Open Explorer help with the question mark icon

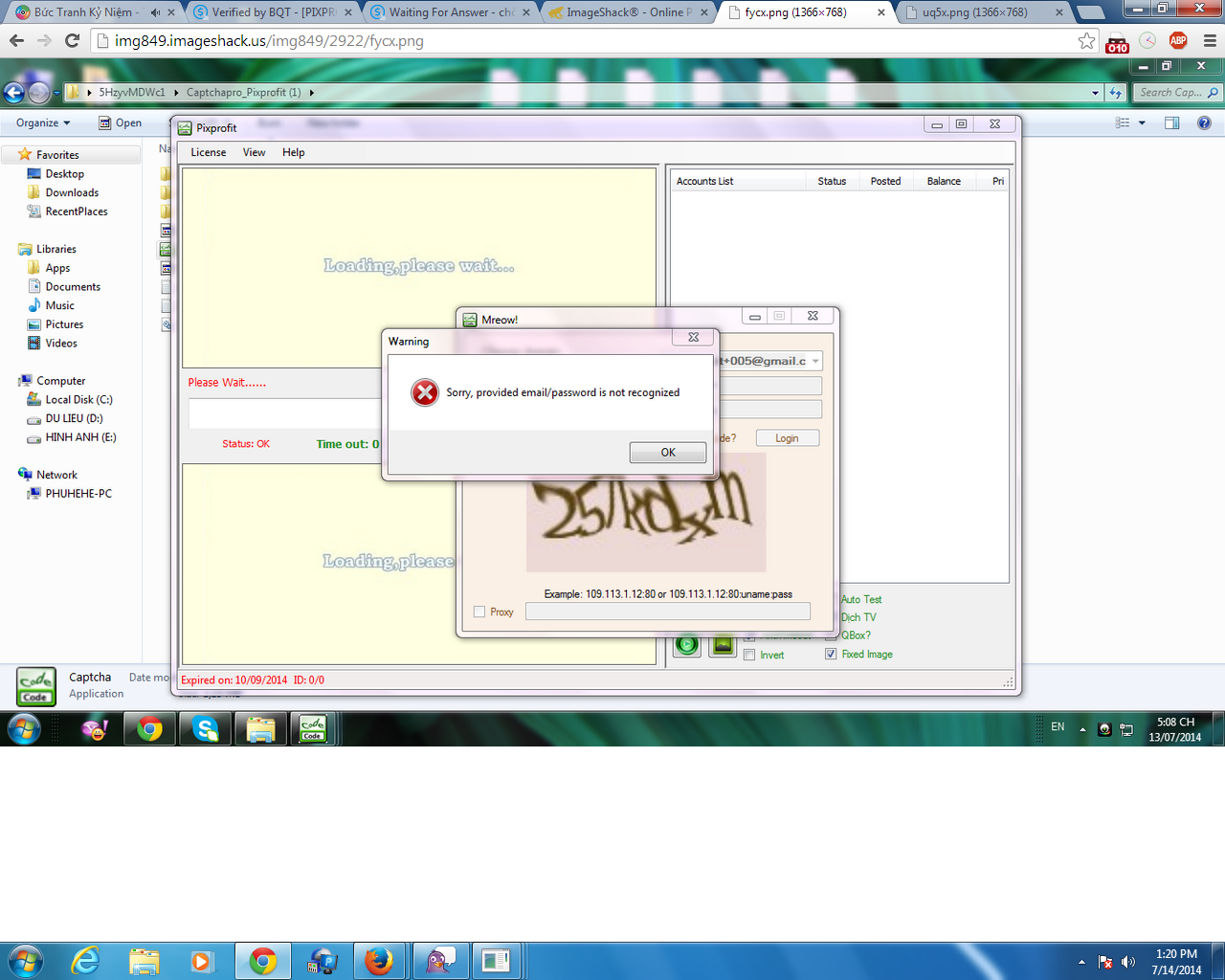point(1204,122)
